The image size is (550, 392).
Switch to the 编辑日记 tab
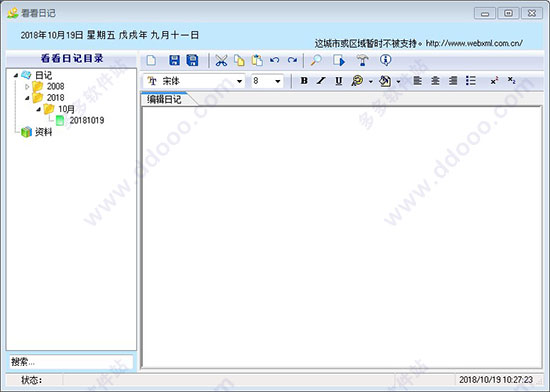click(164, 99)
